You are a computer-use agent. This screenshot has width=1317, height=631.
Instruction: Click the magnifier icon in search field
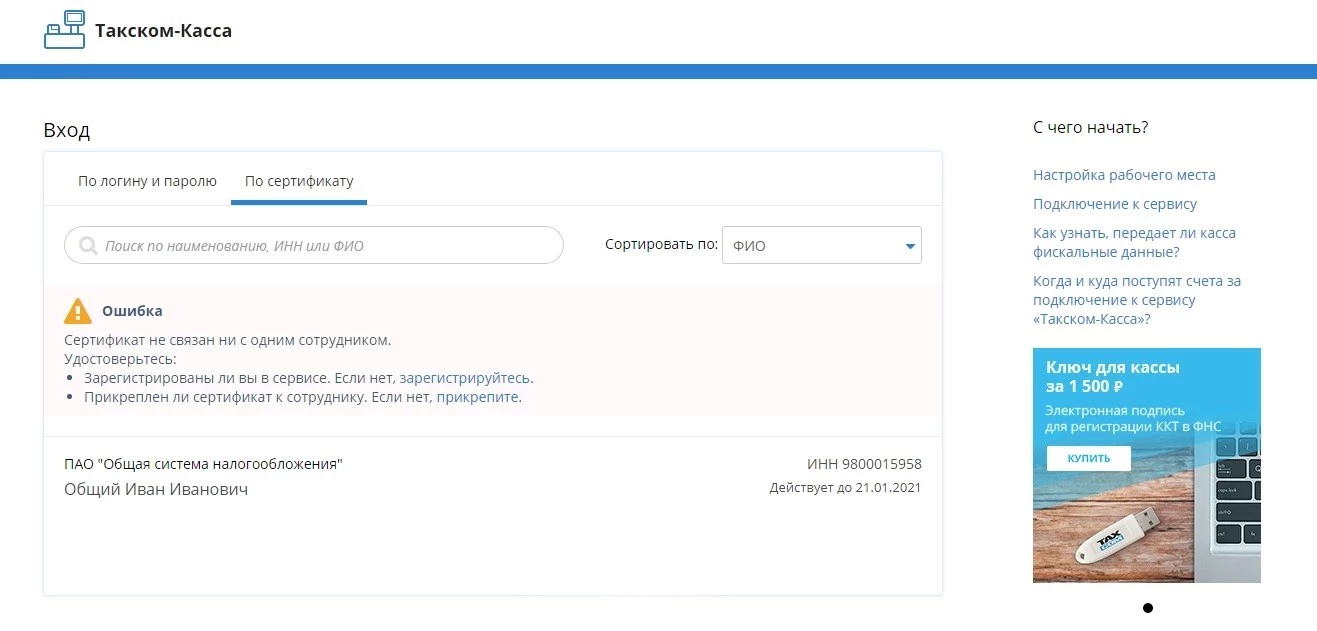click(x=88, y=245)
